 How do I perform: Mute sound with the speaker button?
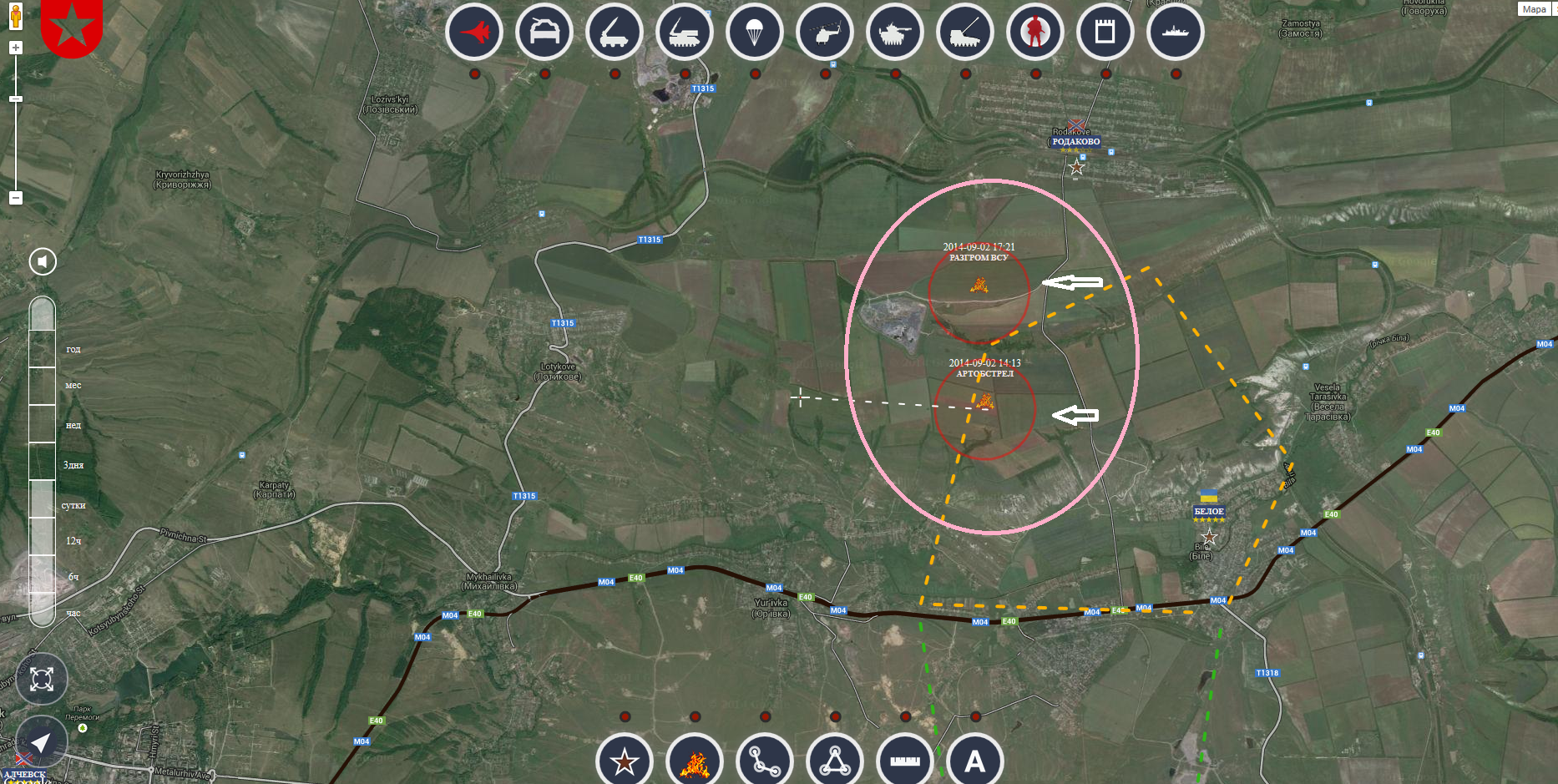tap(43, 261)
